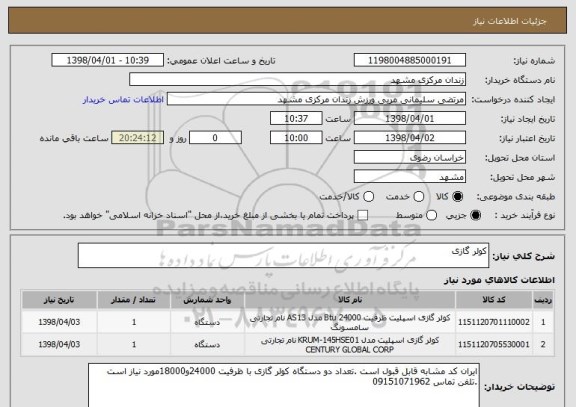Click the CENTURY GLOBAL CORP item name
The width and height of the screenshot is (576, 407).
click(350, 345)
